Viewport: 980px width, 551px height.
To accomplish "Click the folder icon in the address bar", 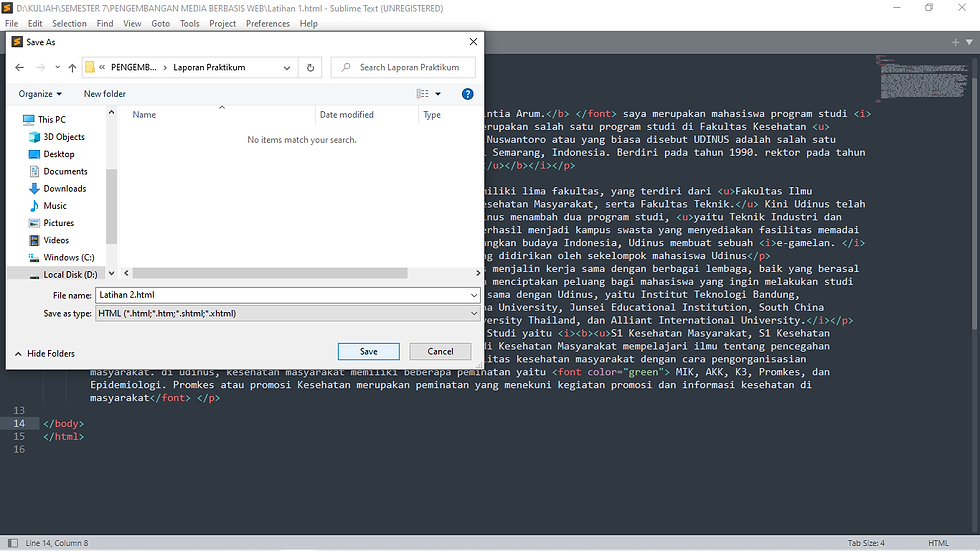I will 90,67.
